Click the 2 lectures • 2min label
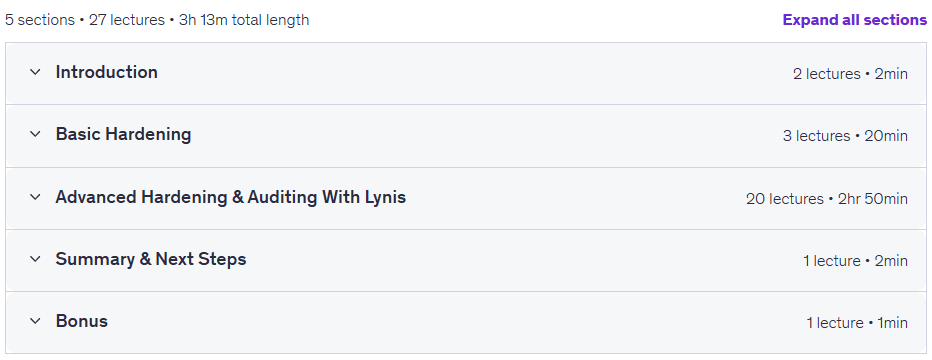Image resolution: width=932 pixels, height=360 pixels. pos(850,74)
